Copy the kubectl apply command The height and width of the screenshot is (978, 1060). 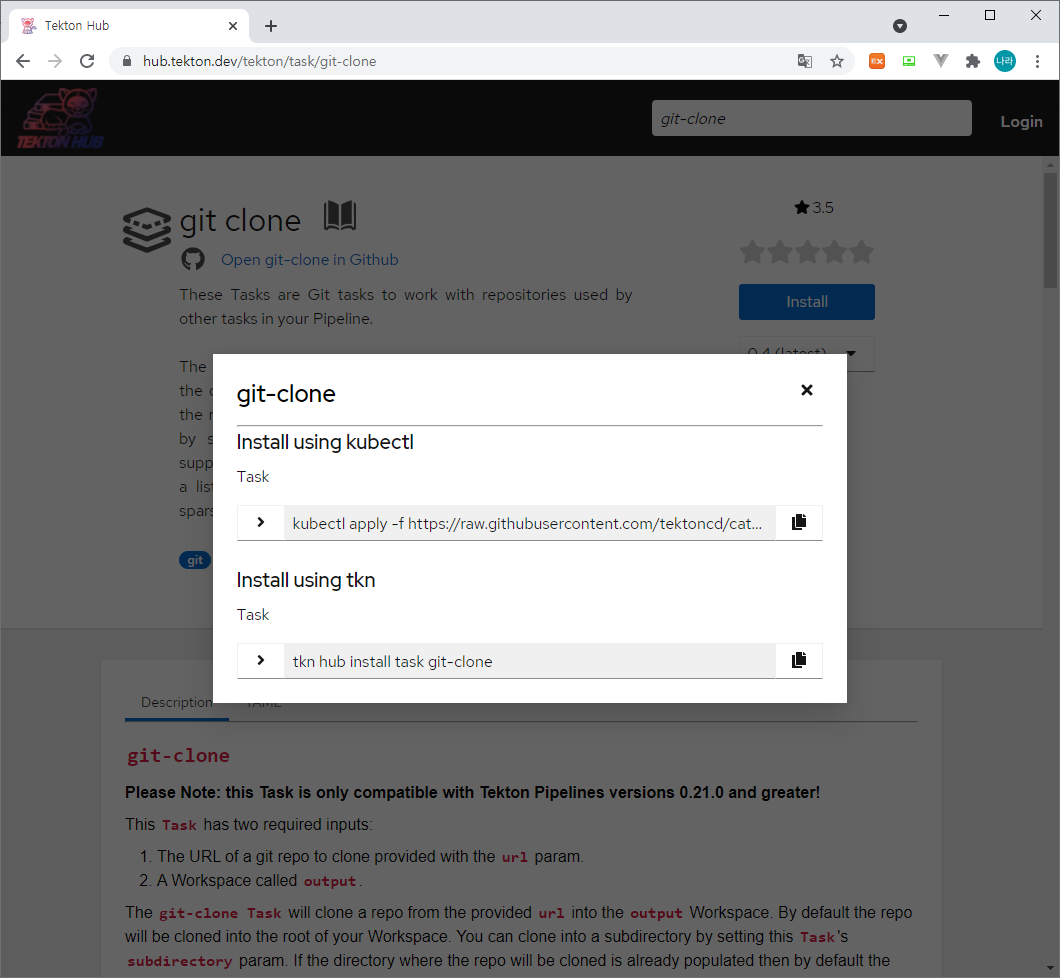click(799, 522)
